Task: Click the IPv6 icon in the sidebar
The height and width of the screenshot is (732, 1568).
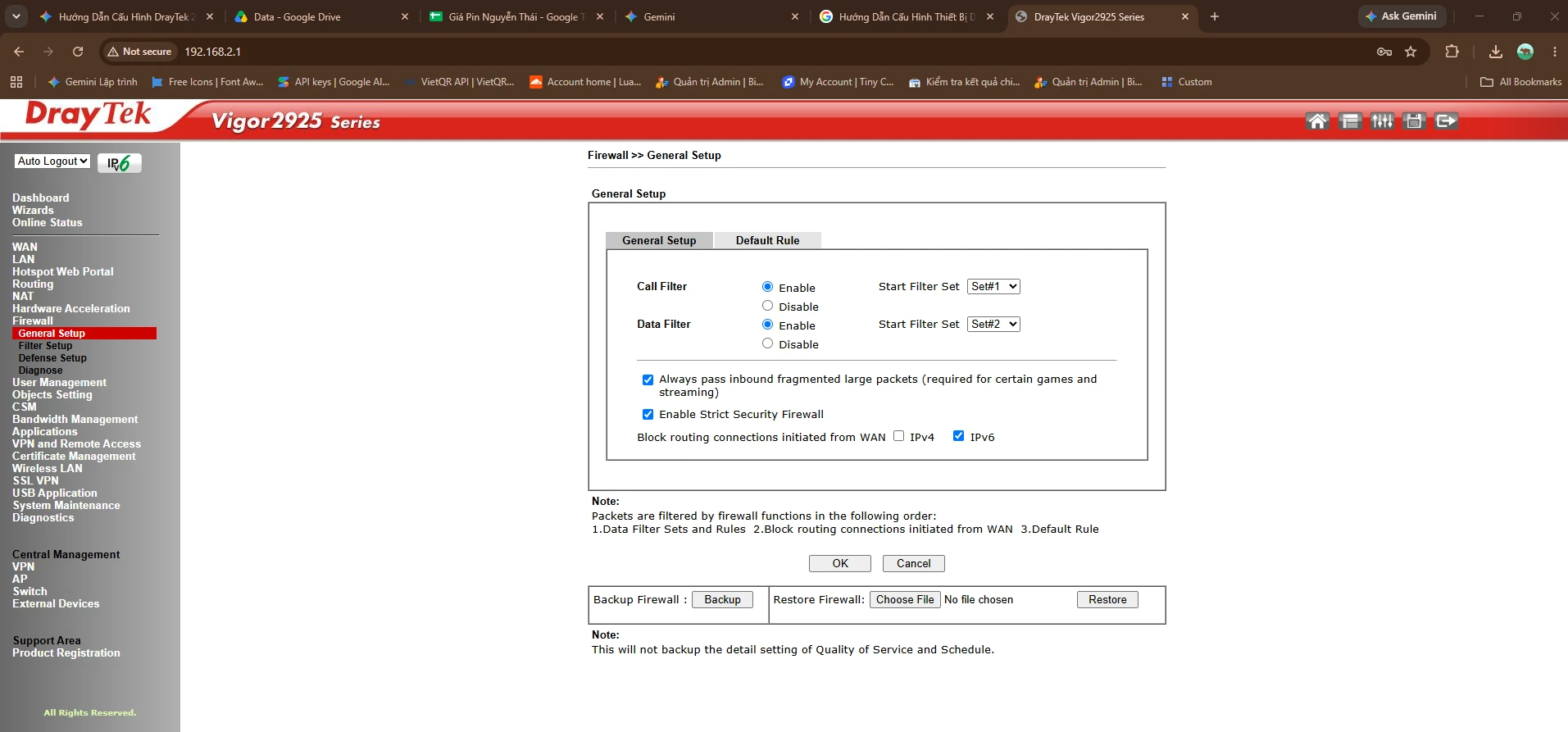Action: pos(120,163)
